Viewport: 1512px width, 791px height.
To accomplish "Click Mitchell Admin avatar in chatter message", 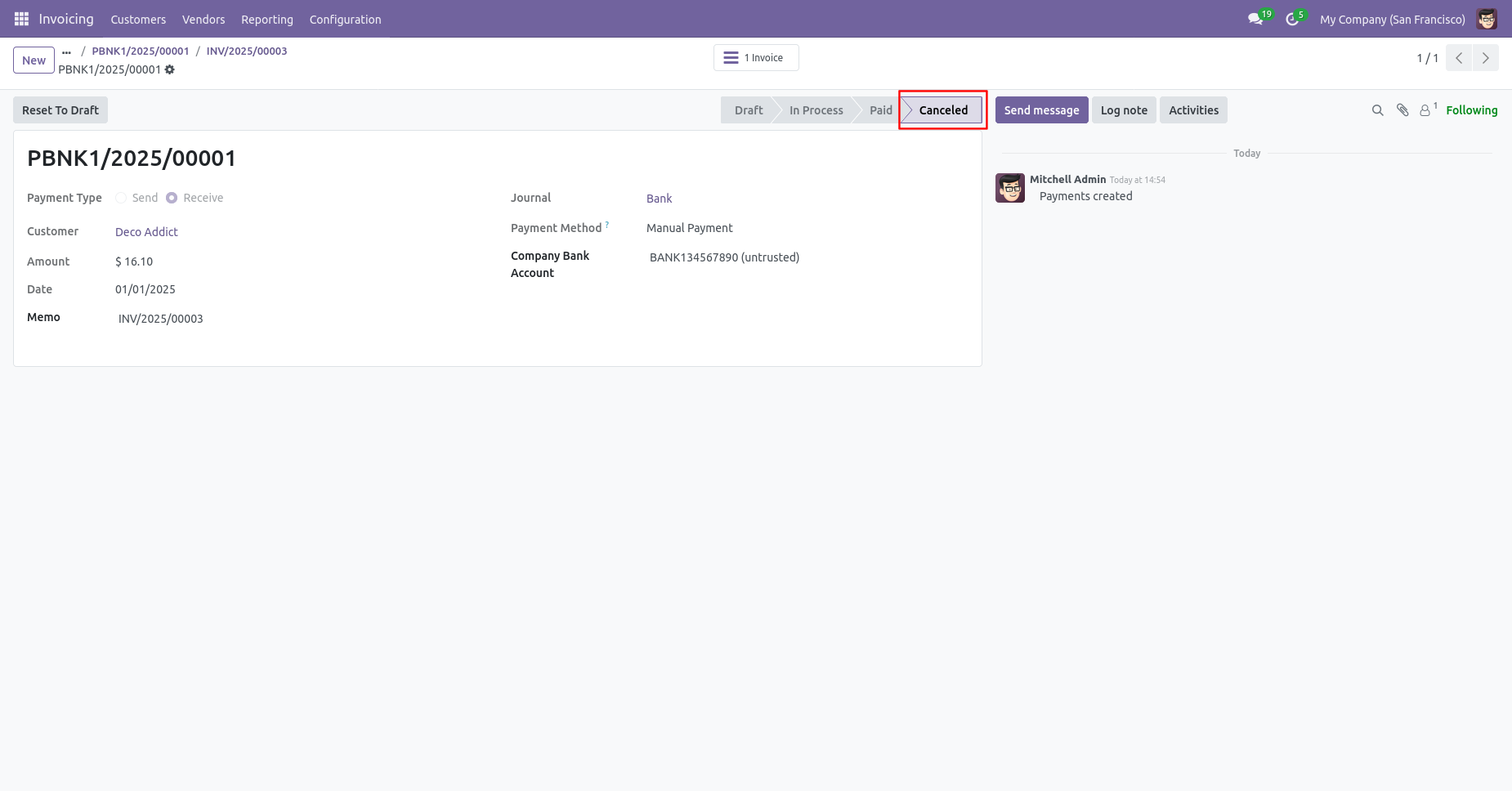I will pos(1010,188).
